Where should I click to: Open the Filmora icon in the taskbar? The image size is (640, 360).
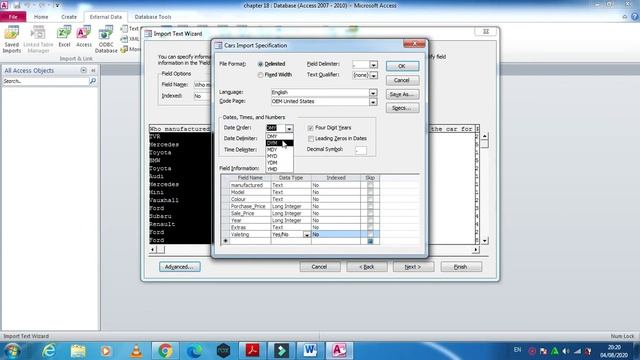(281, 351)
